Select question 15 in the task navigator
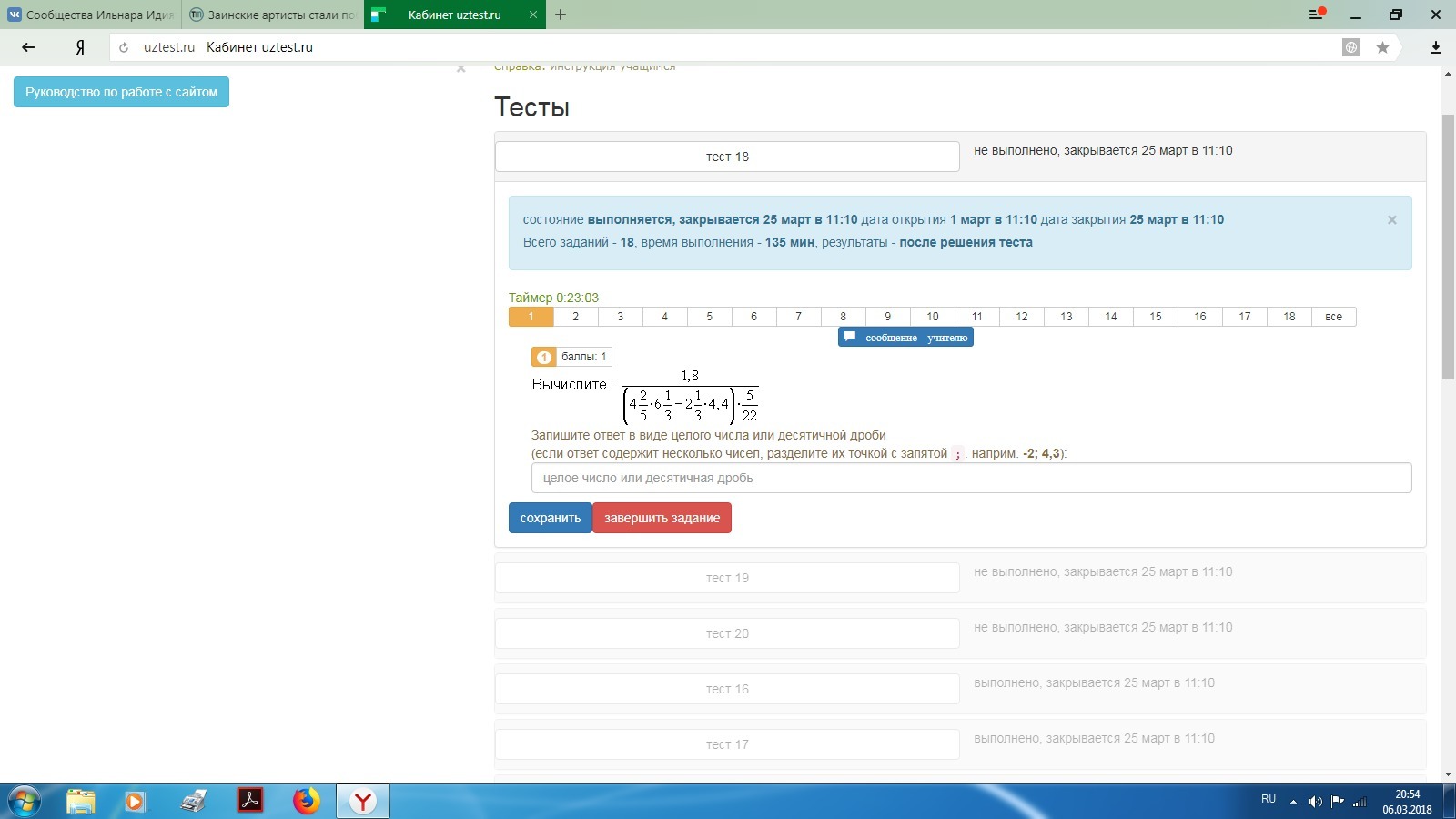The image size is (1456, 819). point(1155,317)
